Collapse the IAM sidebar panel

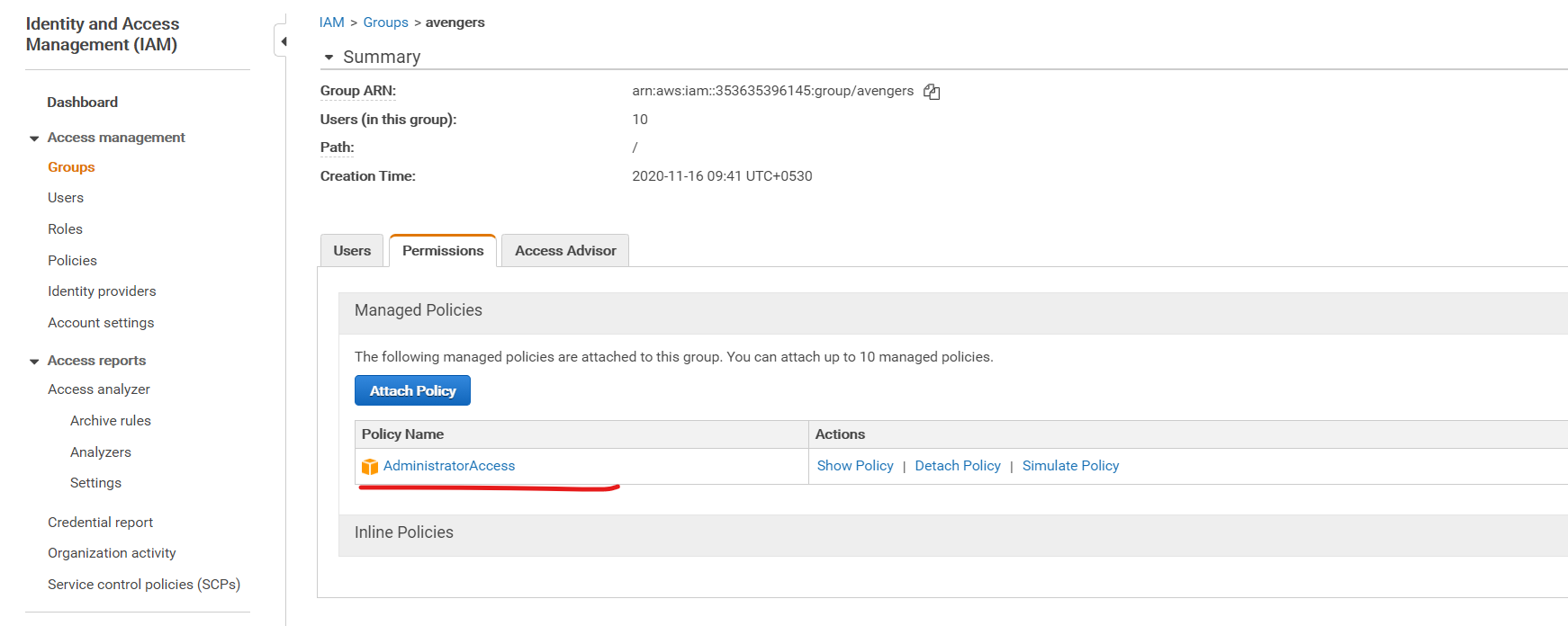(283, 41)
